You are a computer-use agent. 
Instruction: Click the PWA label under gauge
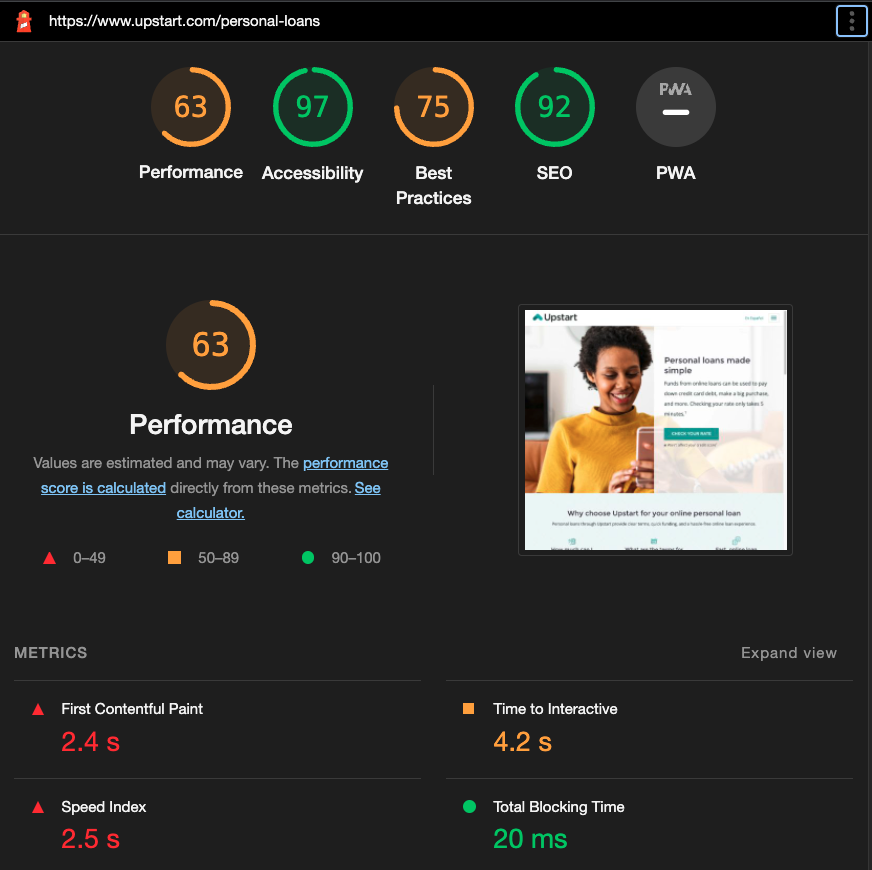[676, 172]
